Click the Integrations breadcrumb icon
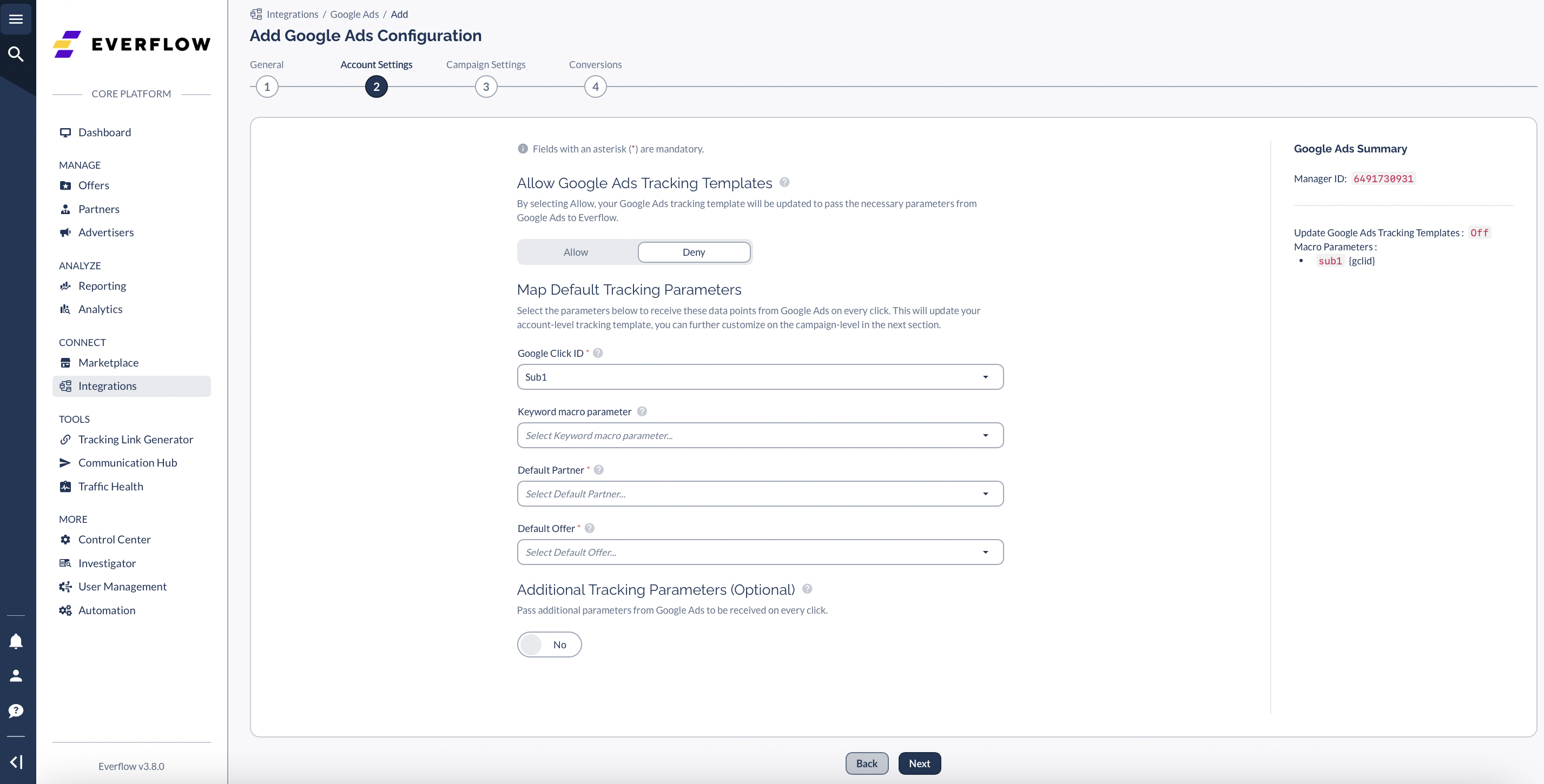 click(x=256, y=14)
